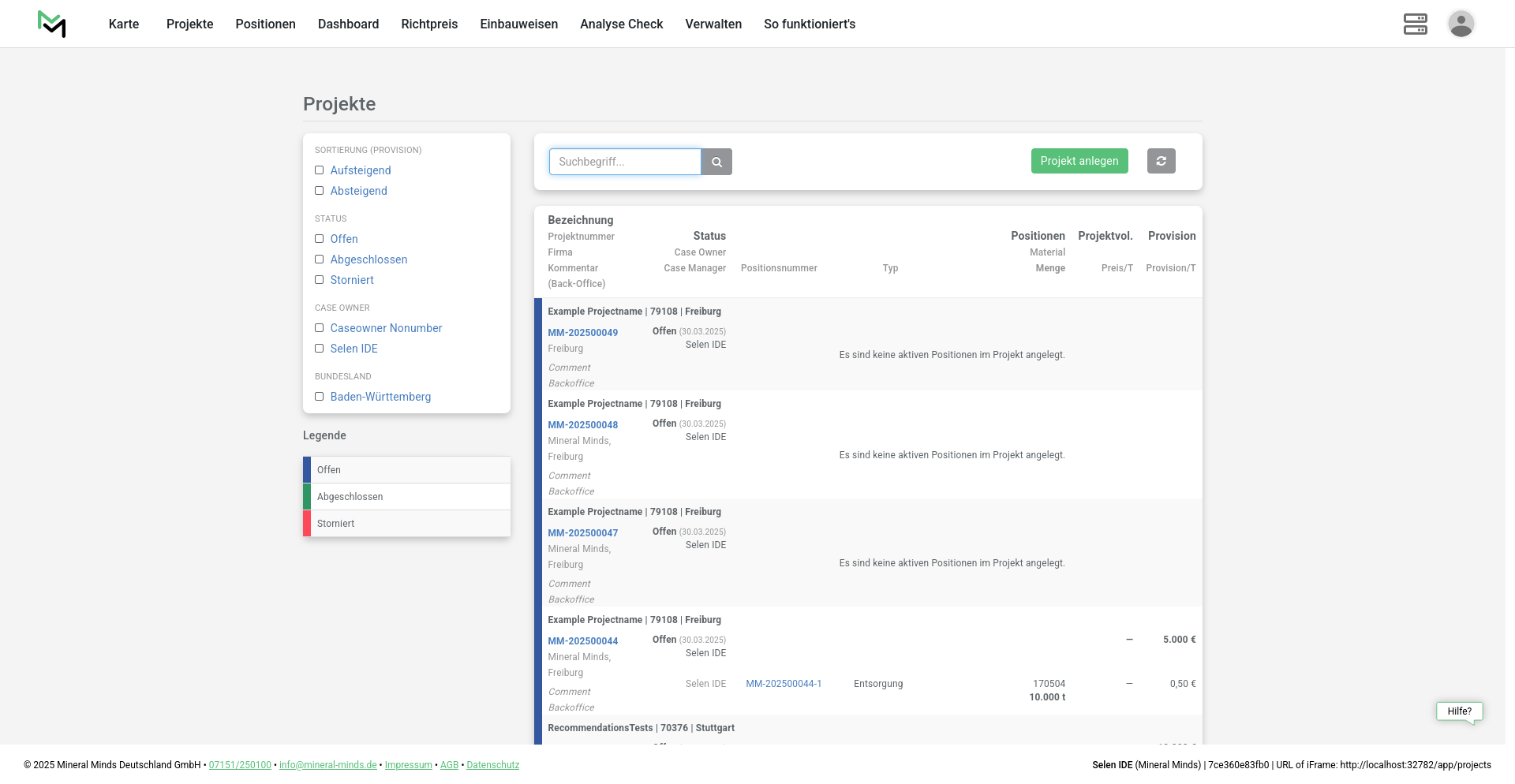Focus the Suchbegriff search field
The image size is (1515, 784).
tap(624, 162)
